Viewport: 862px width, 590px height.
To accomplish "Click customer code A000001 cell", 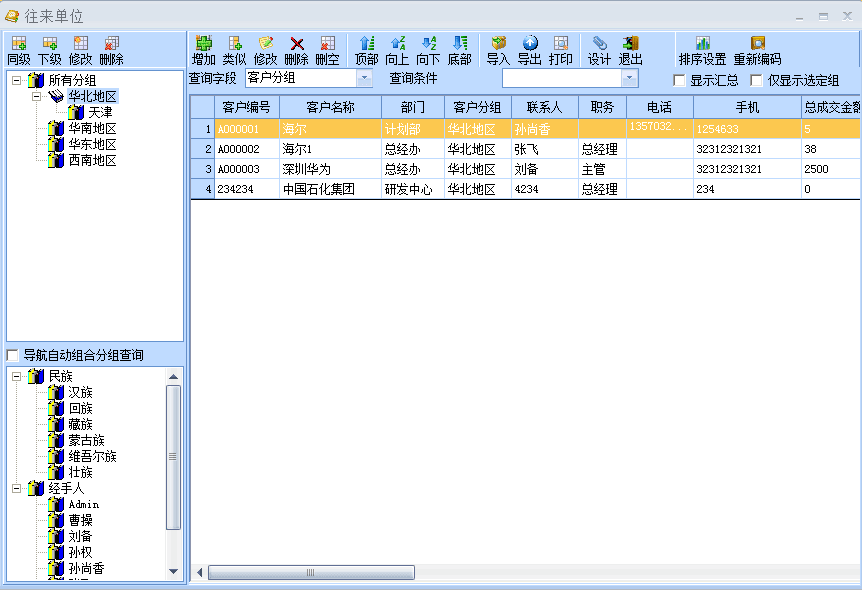I will click(x=247, y=129).
